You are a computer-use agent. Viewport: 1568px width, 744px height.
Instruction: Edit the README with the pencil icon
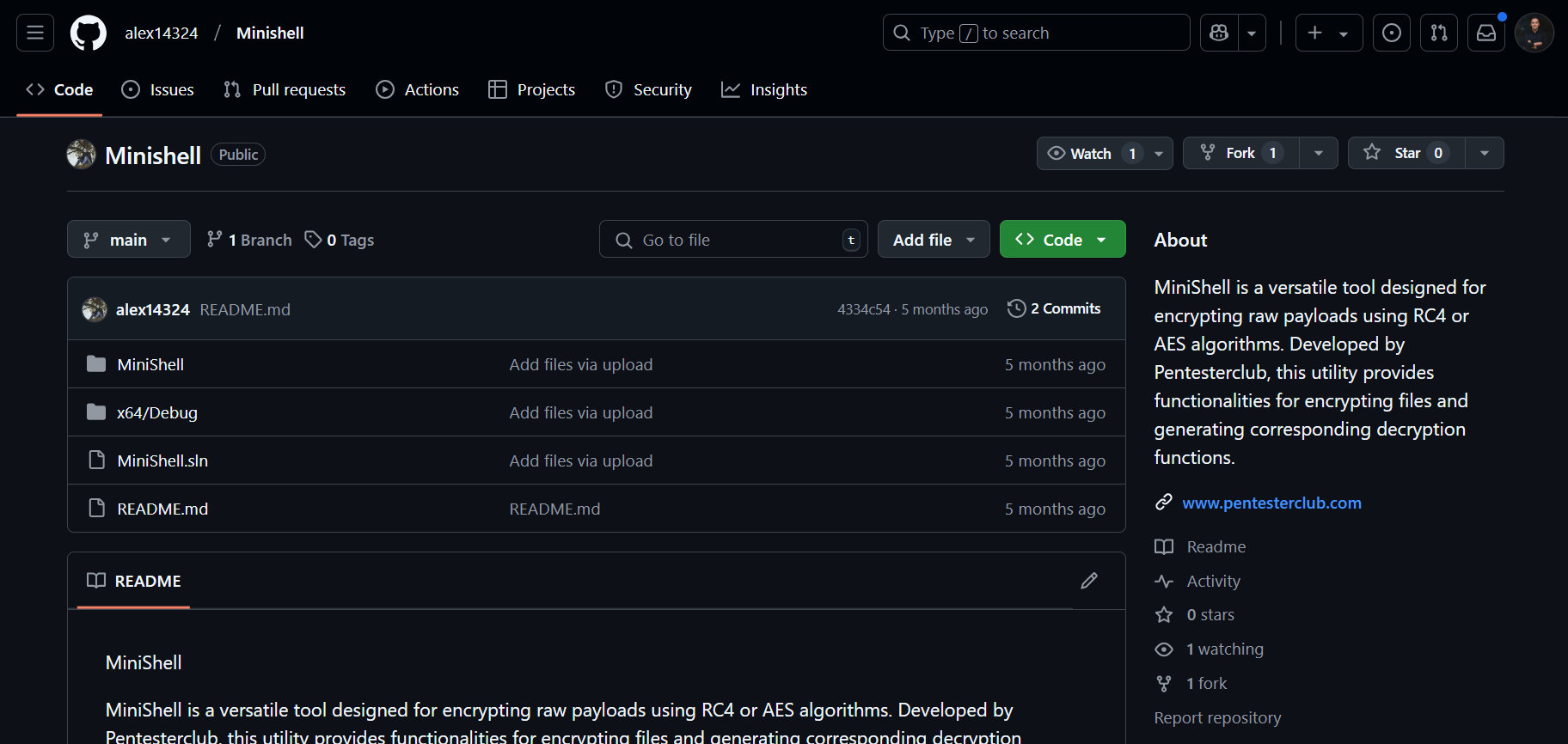(1089, 581)
